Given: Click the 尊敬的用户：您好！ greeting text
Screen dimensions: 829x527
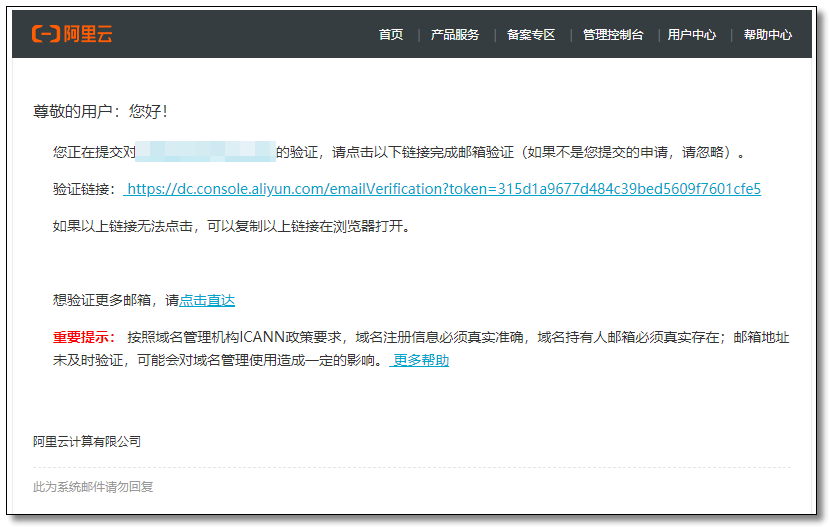Looking at the screenshot, I should [x=100, y=111].
